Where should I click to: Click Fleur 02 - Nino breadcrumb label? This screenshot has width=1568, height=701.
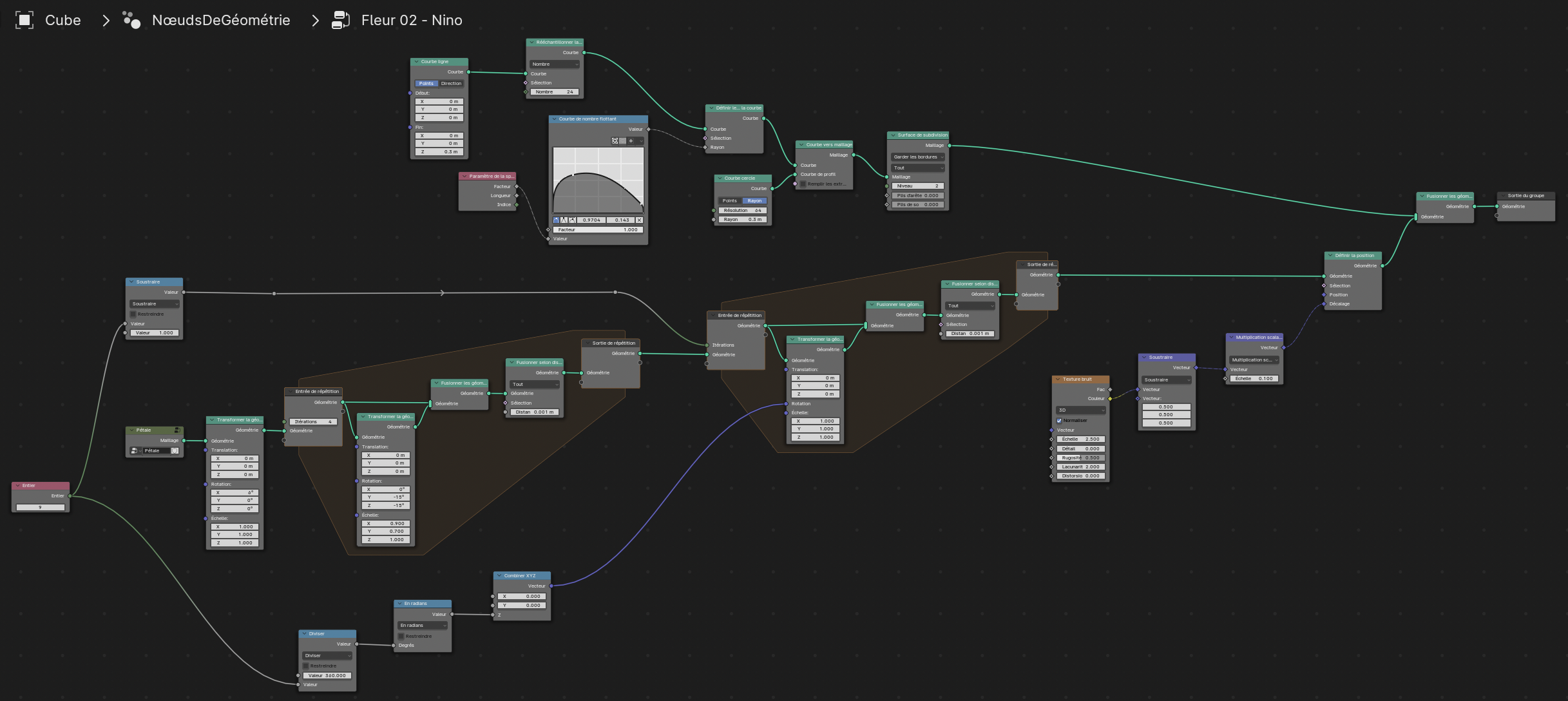pos(412,20)
